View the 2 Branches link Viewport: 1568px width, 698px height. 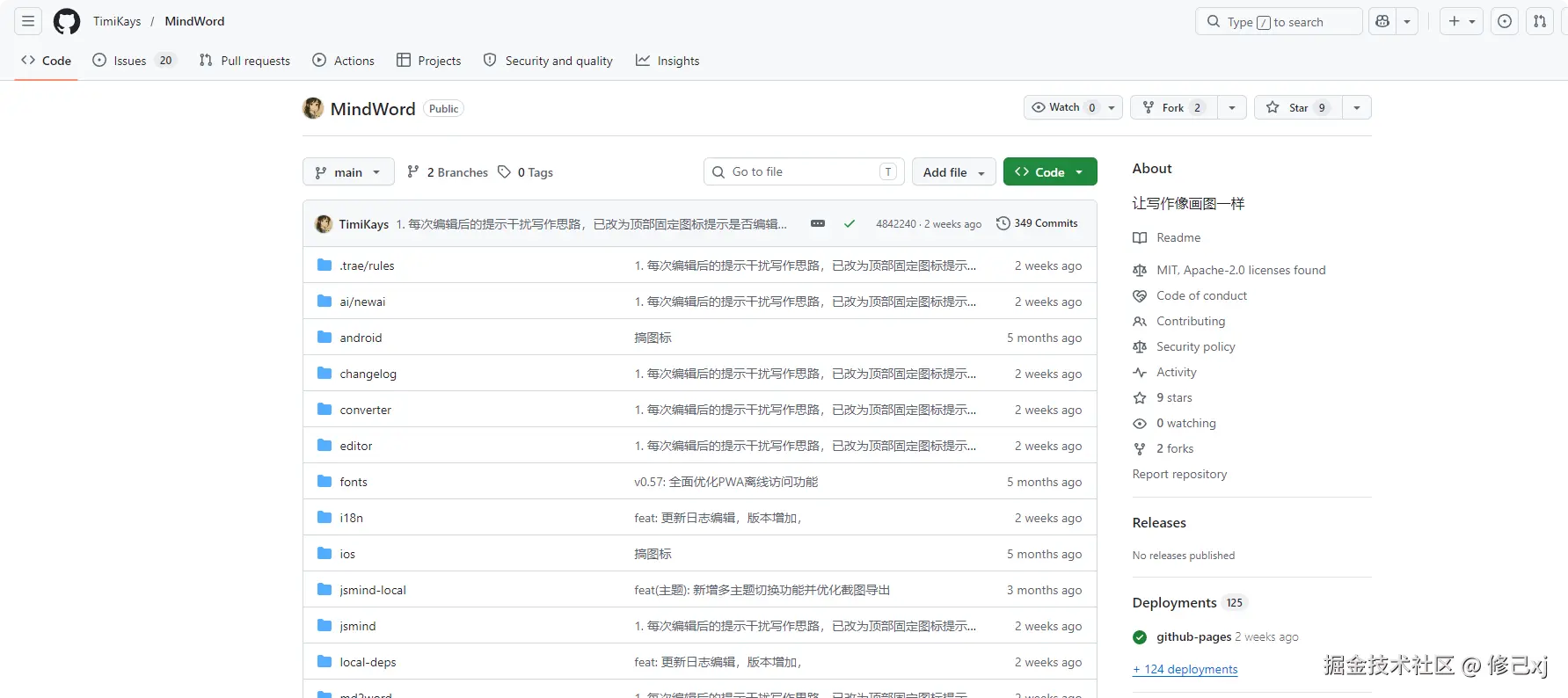(448, 172)
